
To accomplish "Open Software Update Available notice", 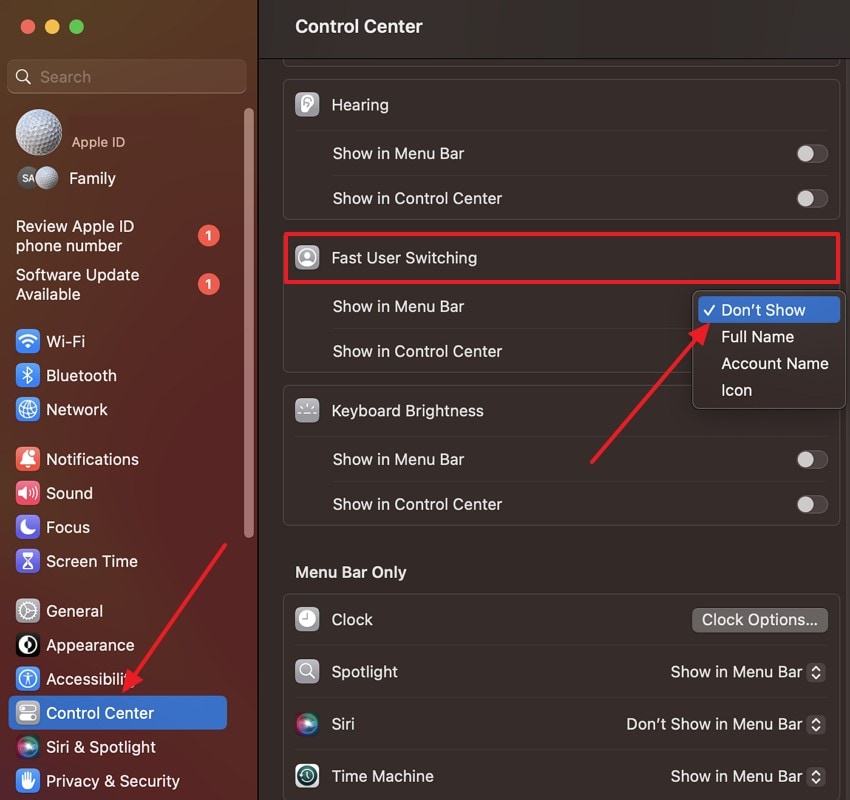I will point(118,285).
